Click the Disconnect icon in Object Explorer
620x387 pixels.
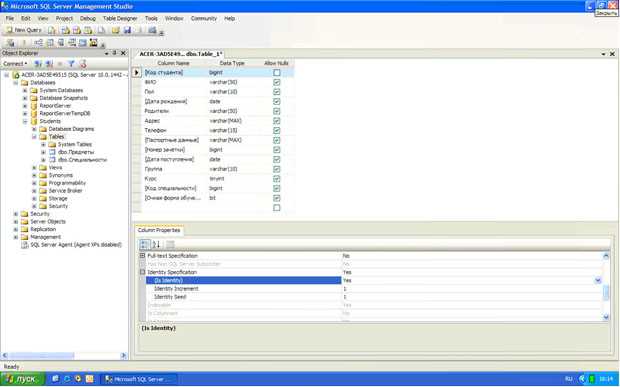49,63
